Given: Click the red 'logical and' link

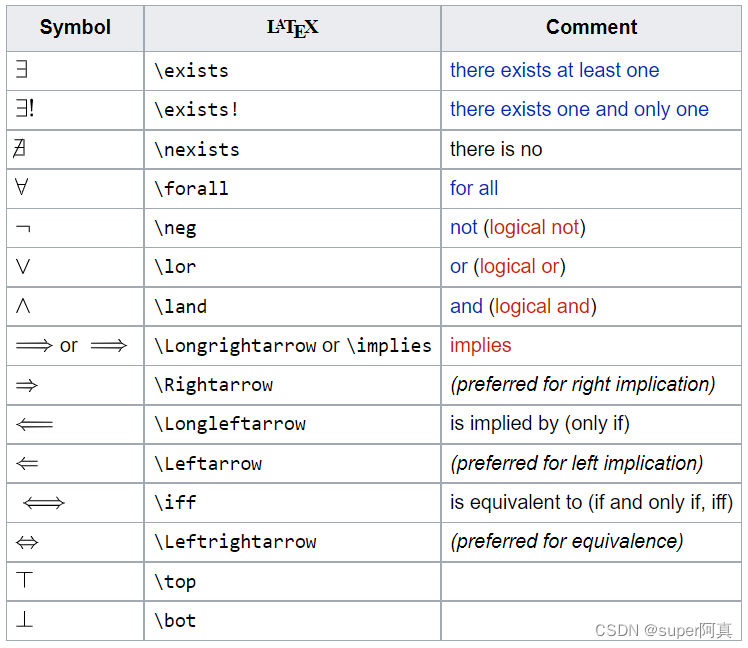Looking at the screenshot, I should (542, 306).
